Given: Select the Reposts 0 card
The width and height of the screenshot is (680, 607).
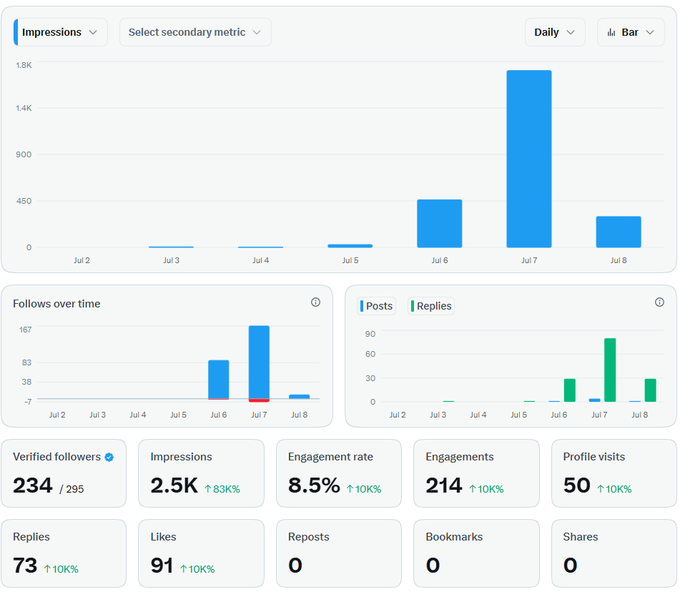Looking at the screenshot, I should click(x=339, y=554).
